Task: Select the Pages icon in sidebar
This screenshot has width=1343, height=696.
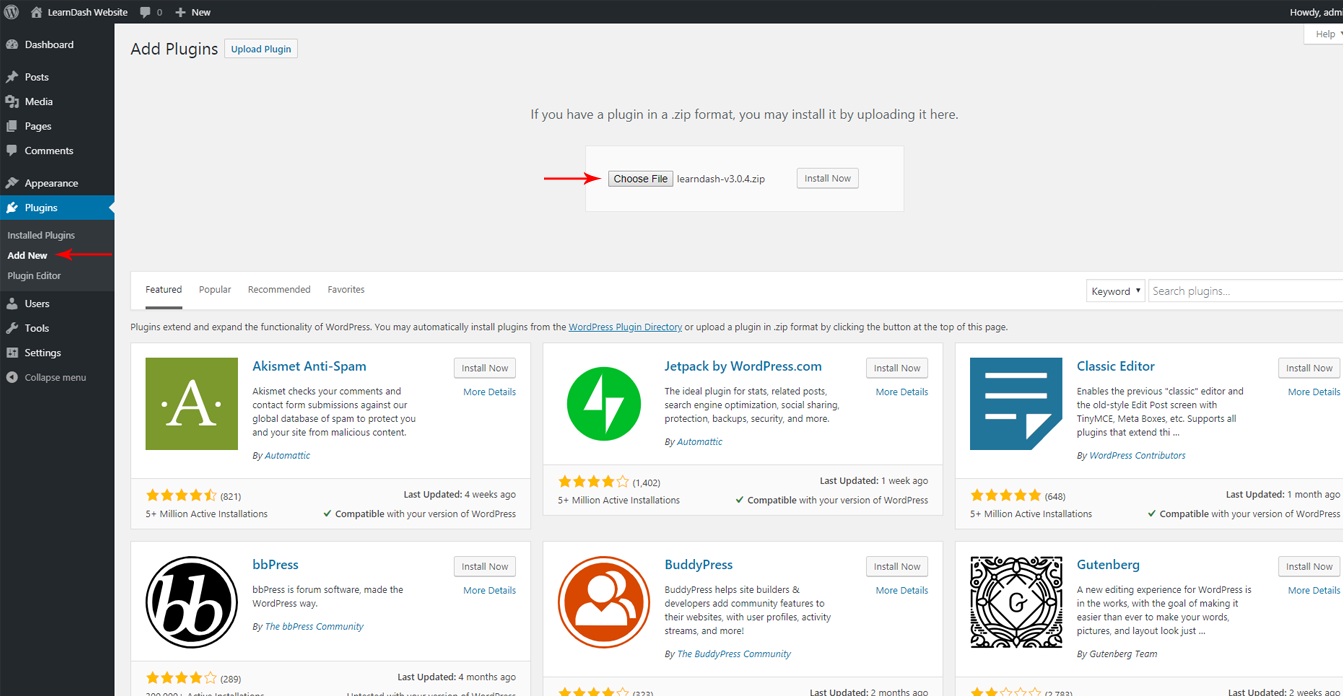Action: coord(12,126)
